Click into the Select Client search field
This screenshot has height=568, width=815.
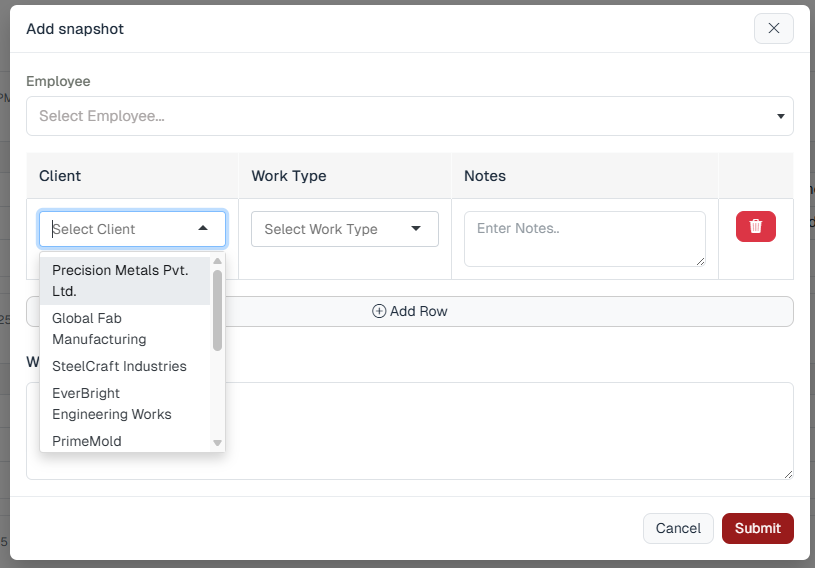(x=115, y=229)
